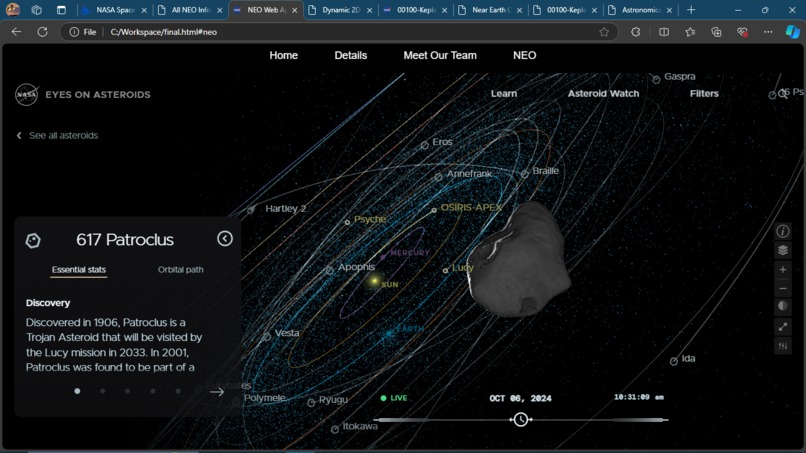806x453 pixels.
Task: Click the asteroid icon beside 617 Patroclus
Action: (33, 240)
